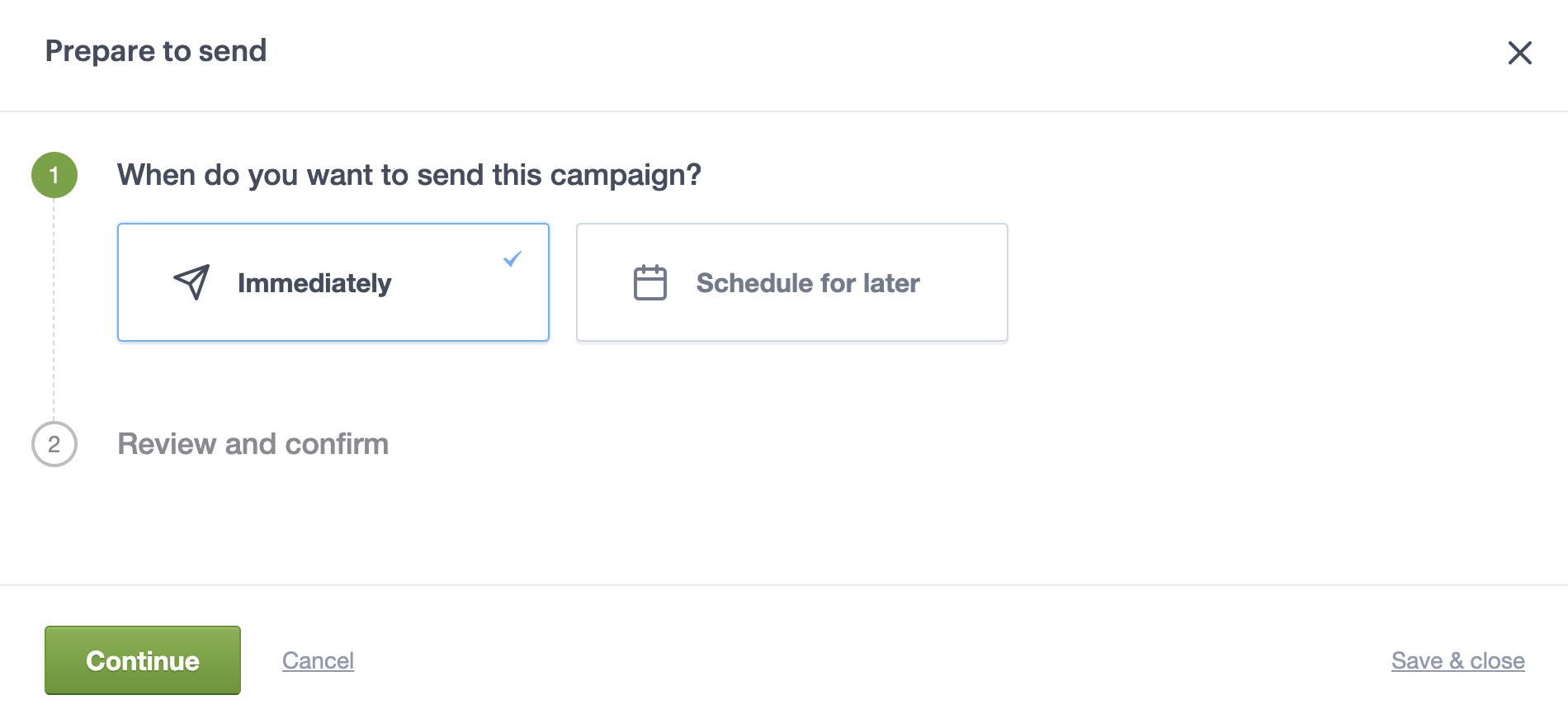This screenshot has width=1568, height=728.
Task: Click the paper plane send icon
Action: [x=191, y=282]
